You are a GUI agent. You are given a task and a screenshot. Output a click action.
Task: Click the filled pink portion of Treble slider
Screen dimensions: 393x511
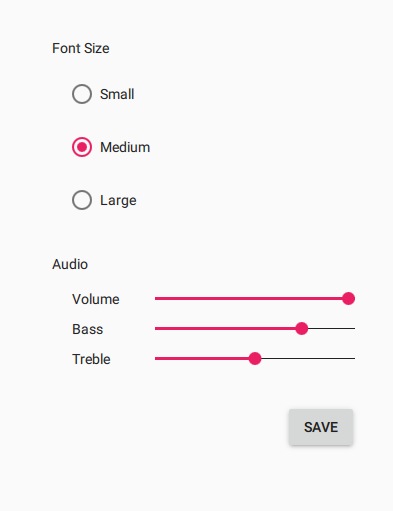(x=202, y=358)
